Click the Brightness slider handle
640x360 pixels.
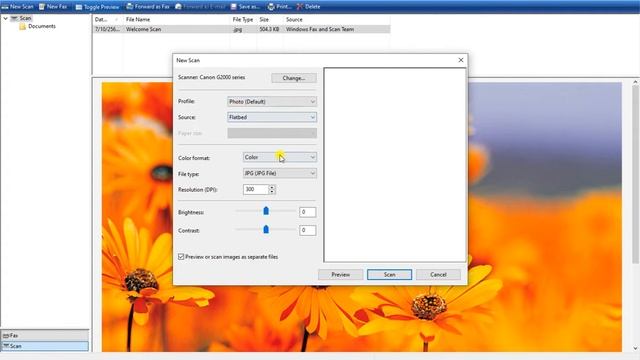266,211
